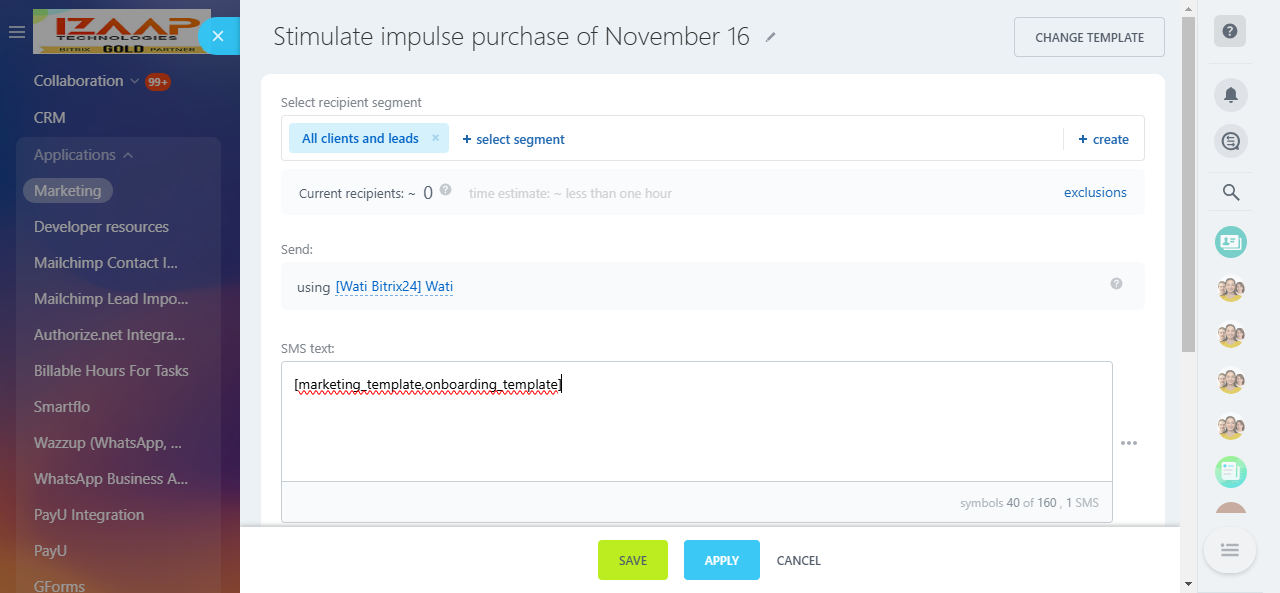Open notifications bell icon
This screenshot has height=593, width=1280.
coord(1230,95)
